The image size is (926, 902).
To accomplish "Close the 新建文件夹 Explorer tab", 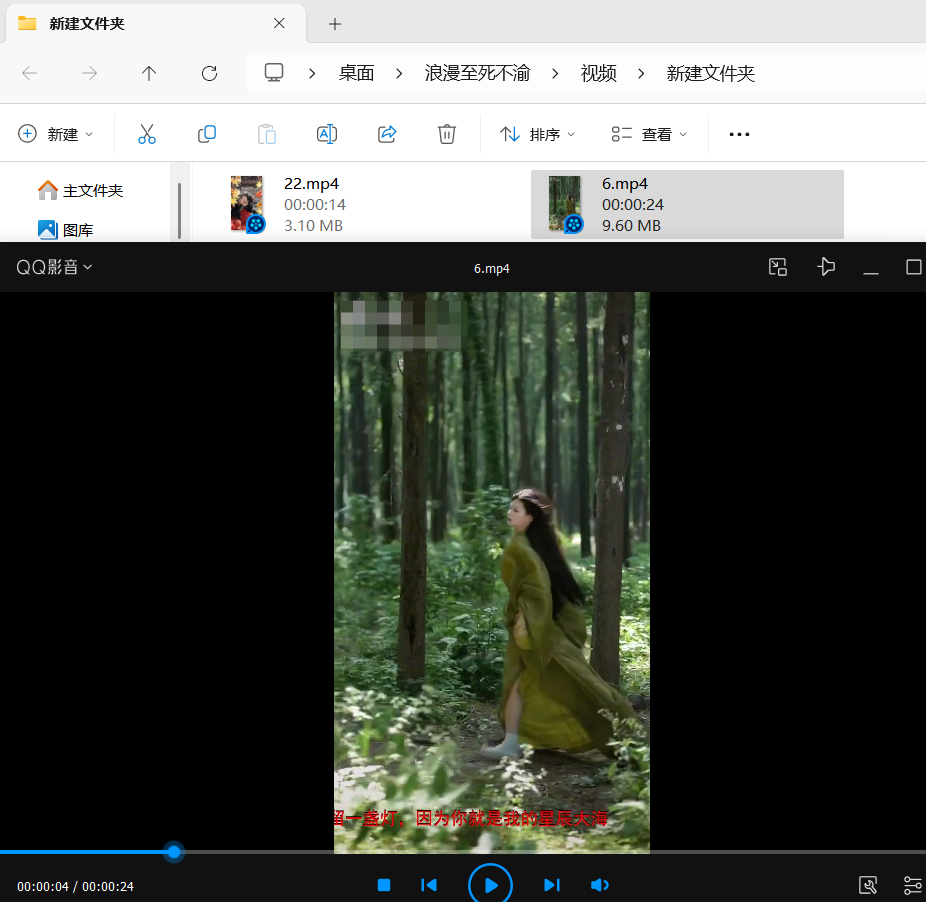I will point(279,23).
